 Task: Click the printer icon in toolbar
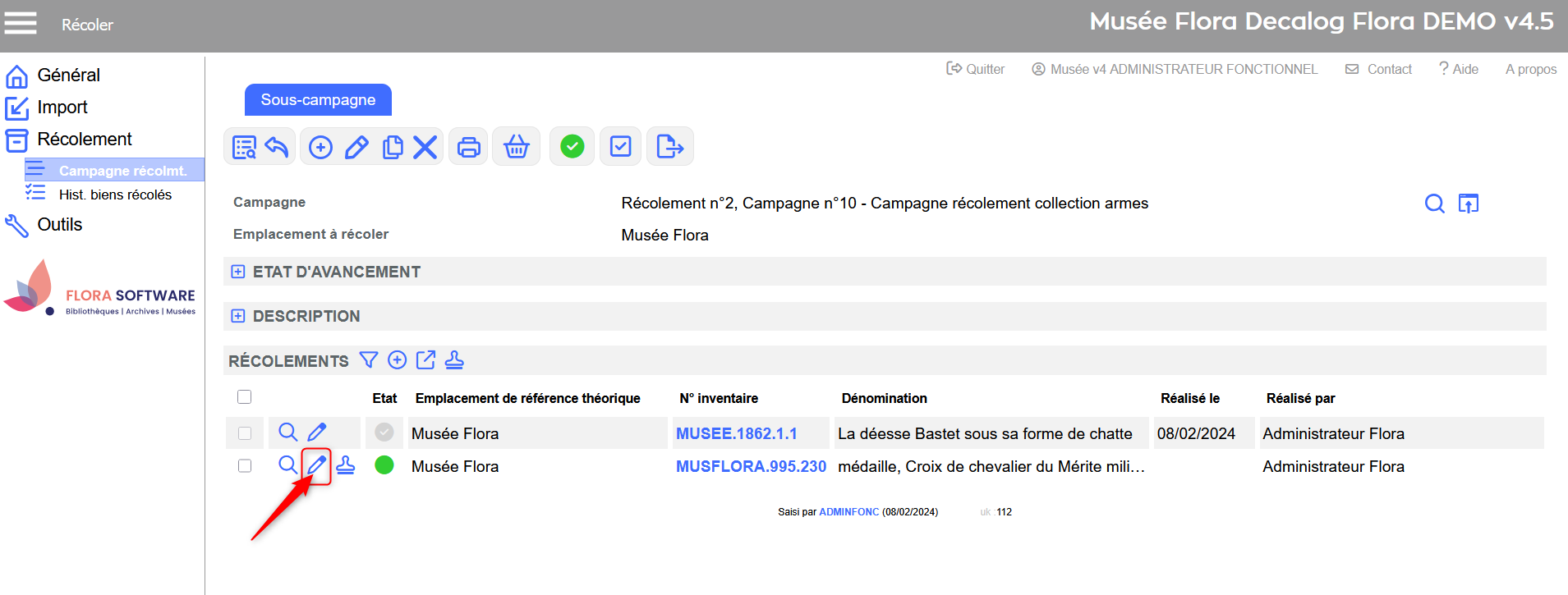468,147
